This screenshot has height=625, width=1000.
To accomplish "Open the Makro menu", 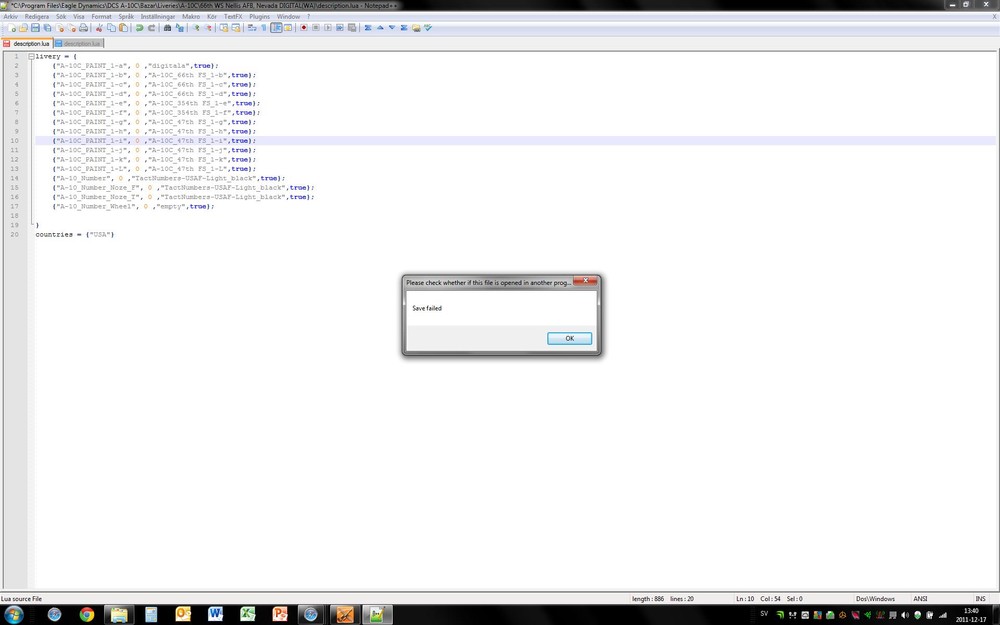I will pos(191,17).
